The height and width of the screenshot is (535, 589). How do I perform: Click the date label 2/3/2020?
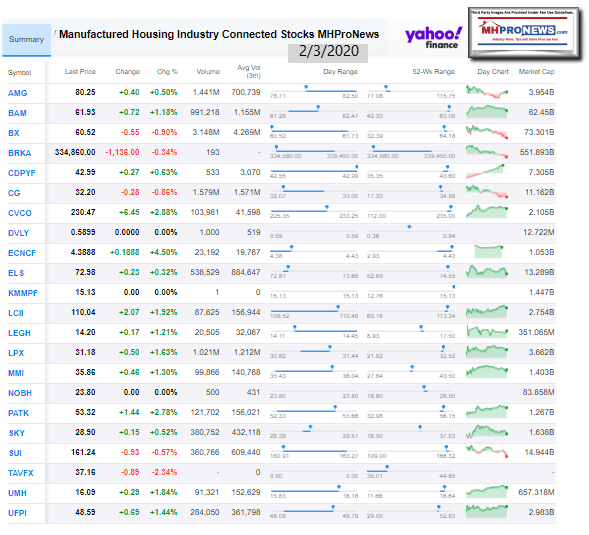[329, 51]
